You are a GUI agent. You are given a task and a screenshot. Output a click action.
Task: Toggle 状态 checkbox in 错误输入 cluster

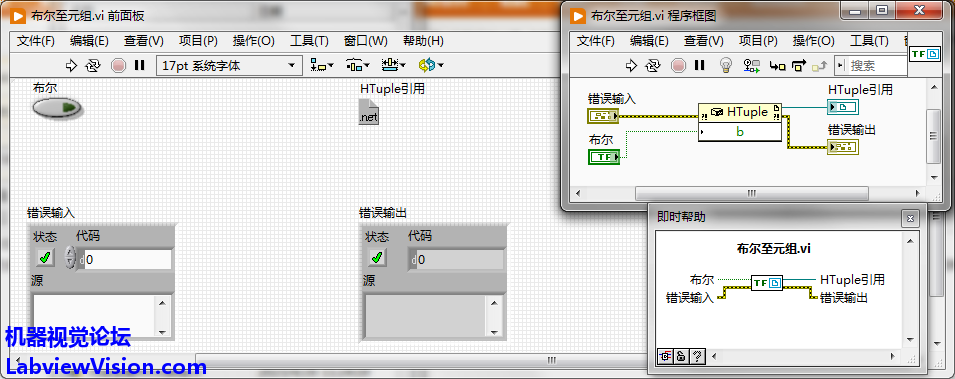point(44,258)
